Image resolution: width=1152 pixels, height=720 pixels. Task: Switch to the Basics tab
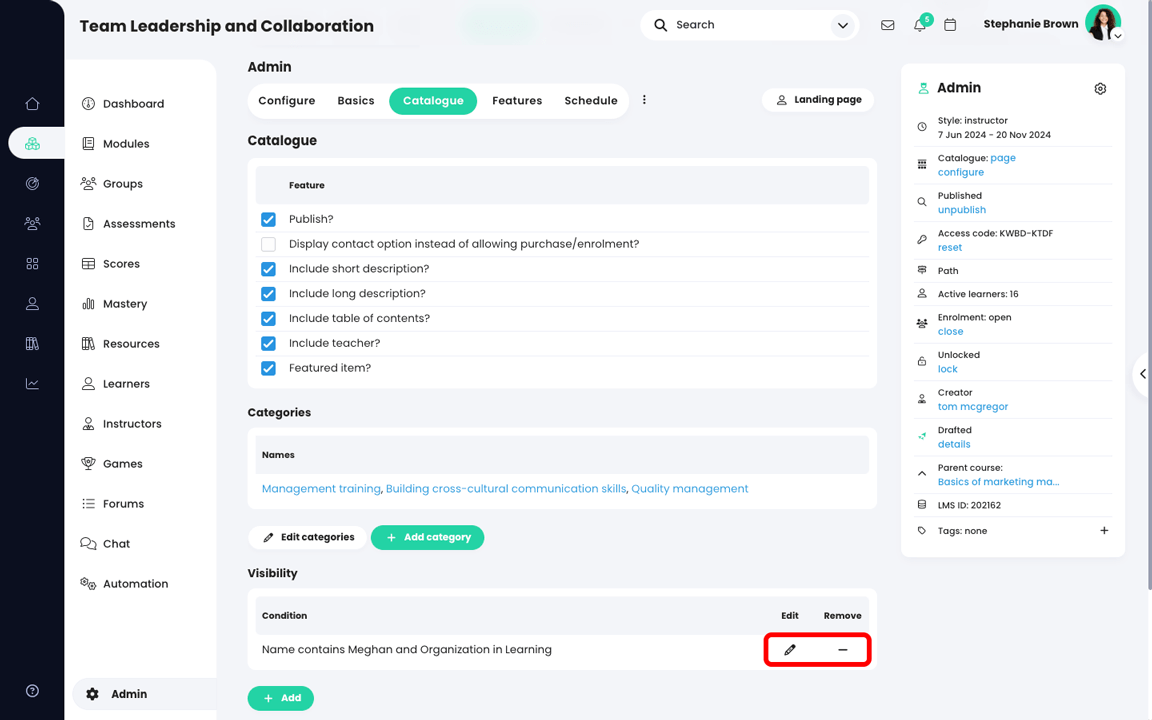pos(356,101)
